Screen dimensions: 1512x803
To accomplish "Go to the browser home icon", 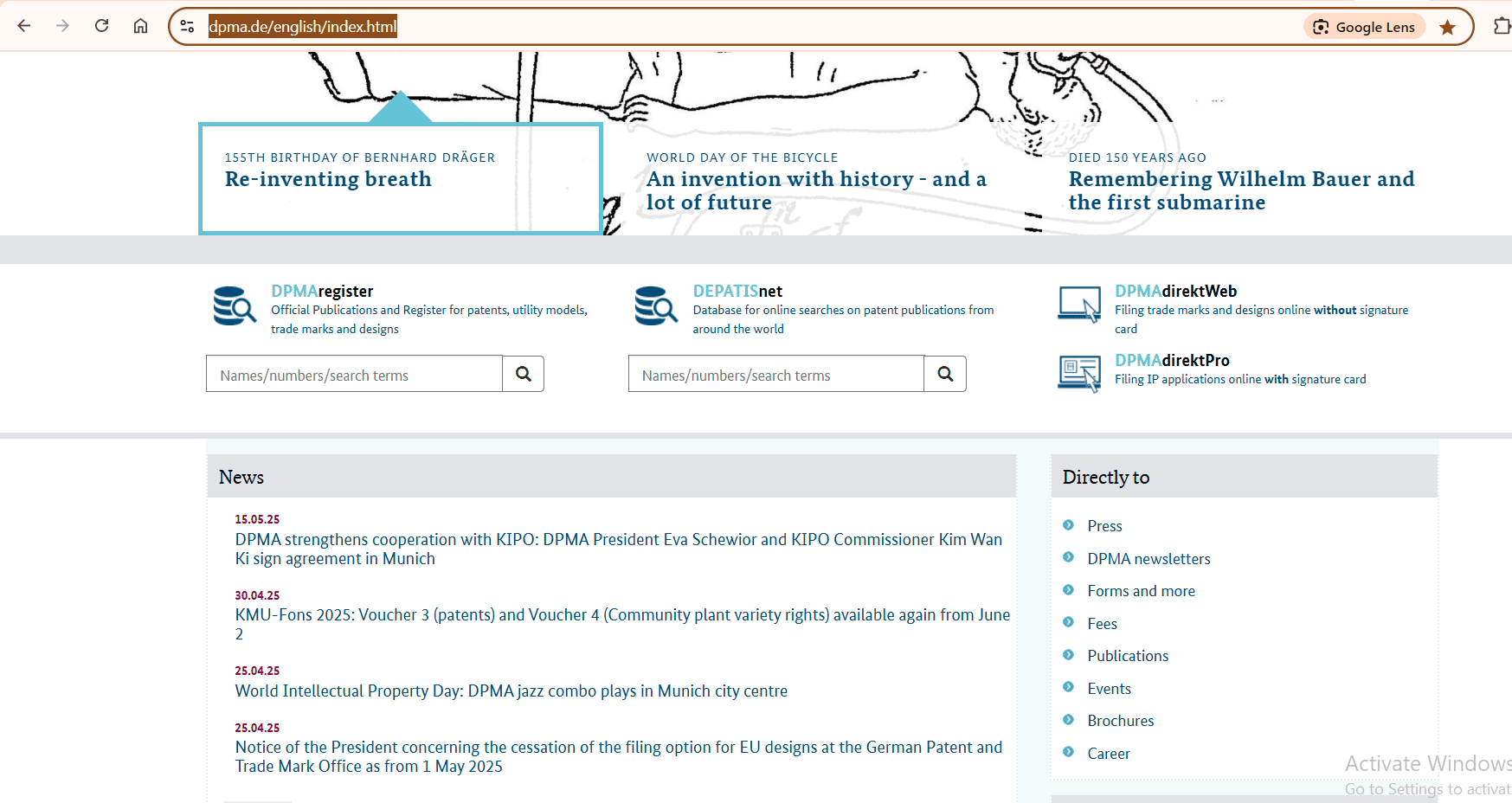I will pos(140,26).
